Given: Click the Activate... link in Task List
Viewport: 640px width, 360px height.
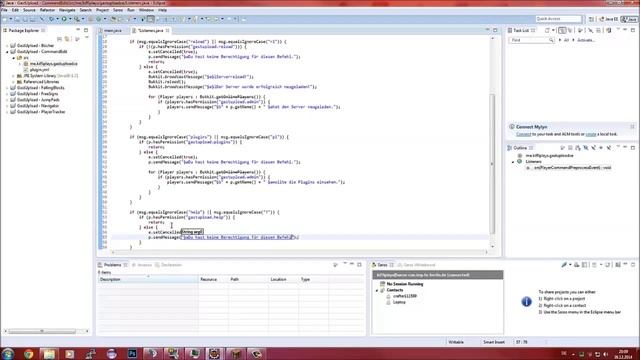Looking at the screenshot, I should pos(585,40).
